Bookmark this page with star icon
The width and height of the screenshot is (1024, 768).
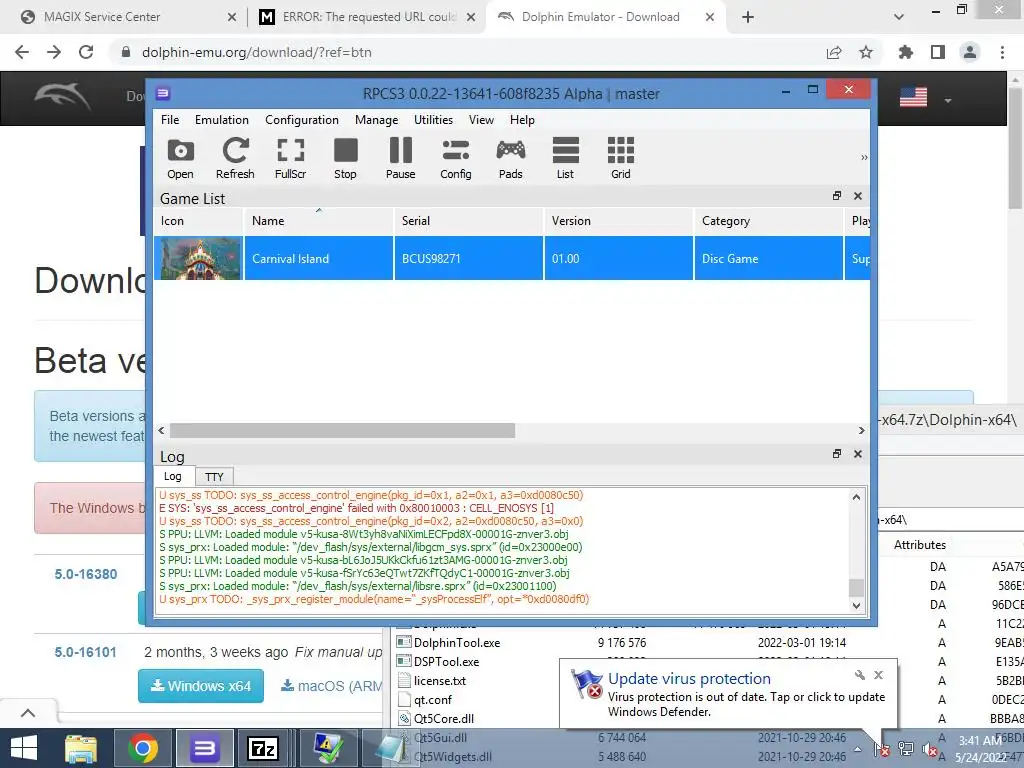pyautogui.click(x=866, y=52)
